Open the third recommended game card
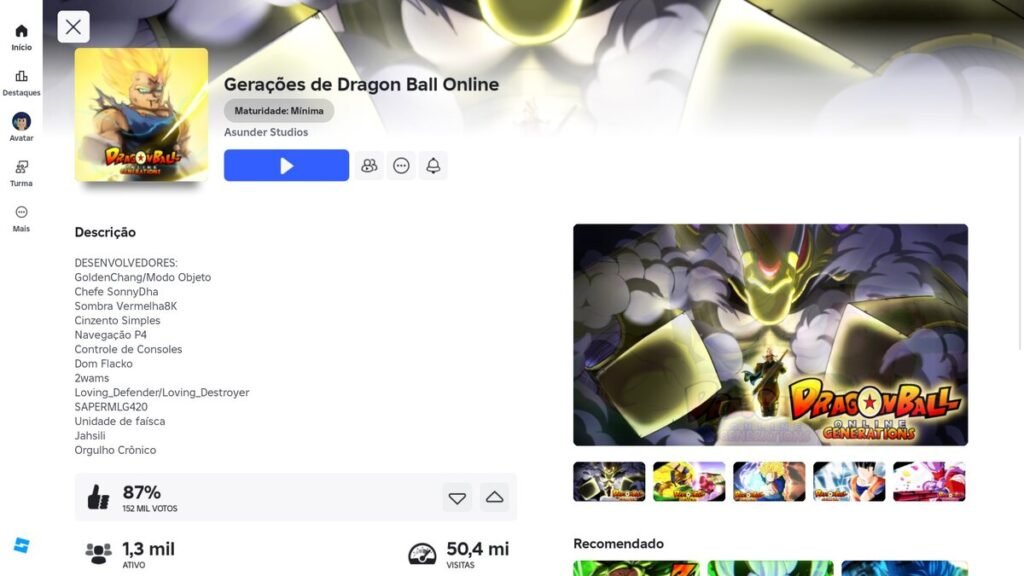This screenshot has width=1024, height=576. [x=904, y=568]
